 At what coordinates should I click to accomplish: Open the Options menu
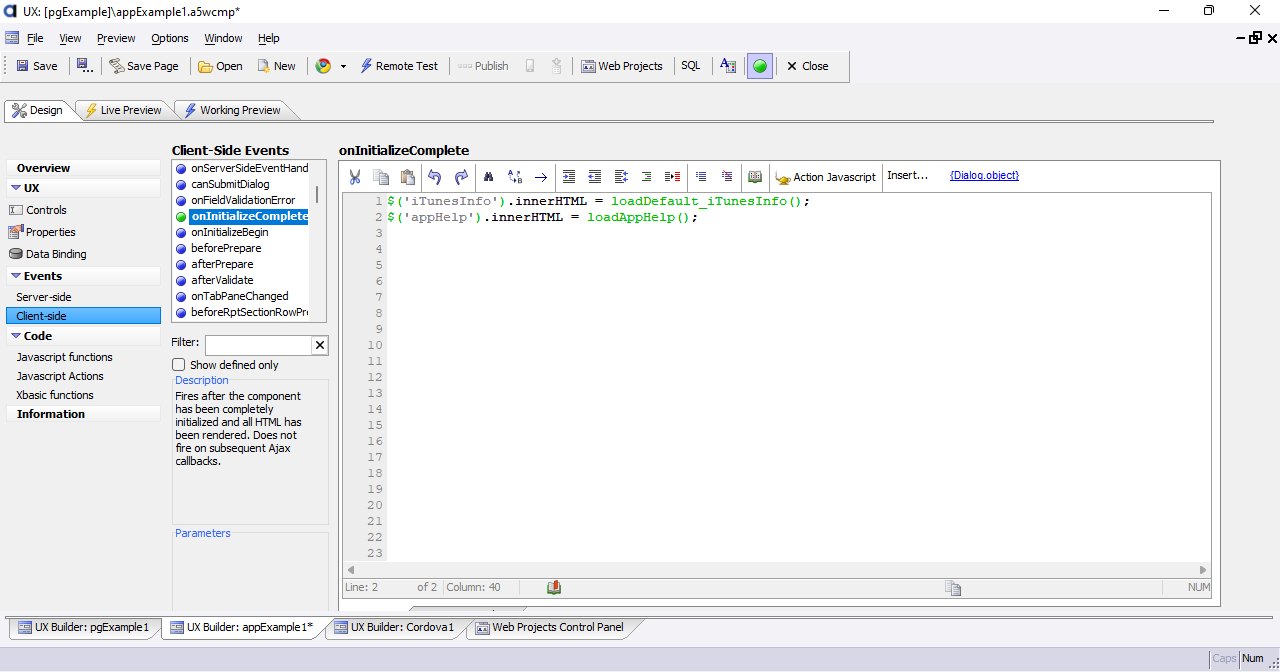point(170,38)
